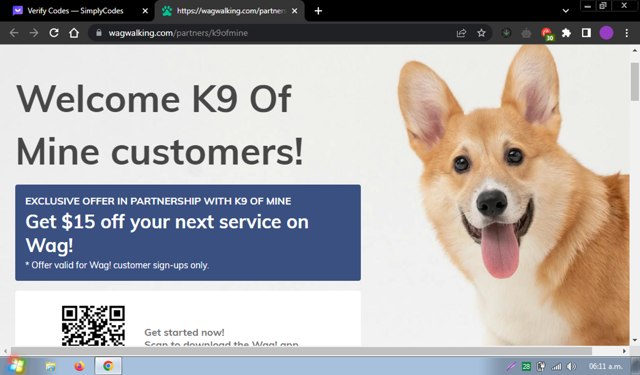The height and width of the screenshot is (375, 640).
Task: Launch Firefox from the taskbar
Action: tap(79, 366)
